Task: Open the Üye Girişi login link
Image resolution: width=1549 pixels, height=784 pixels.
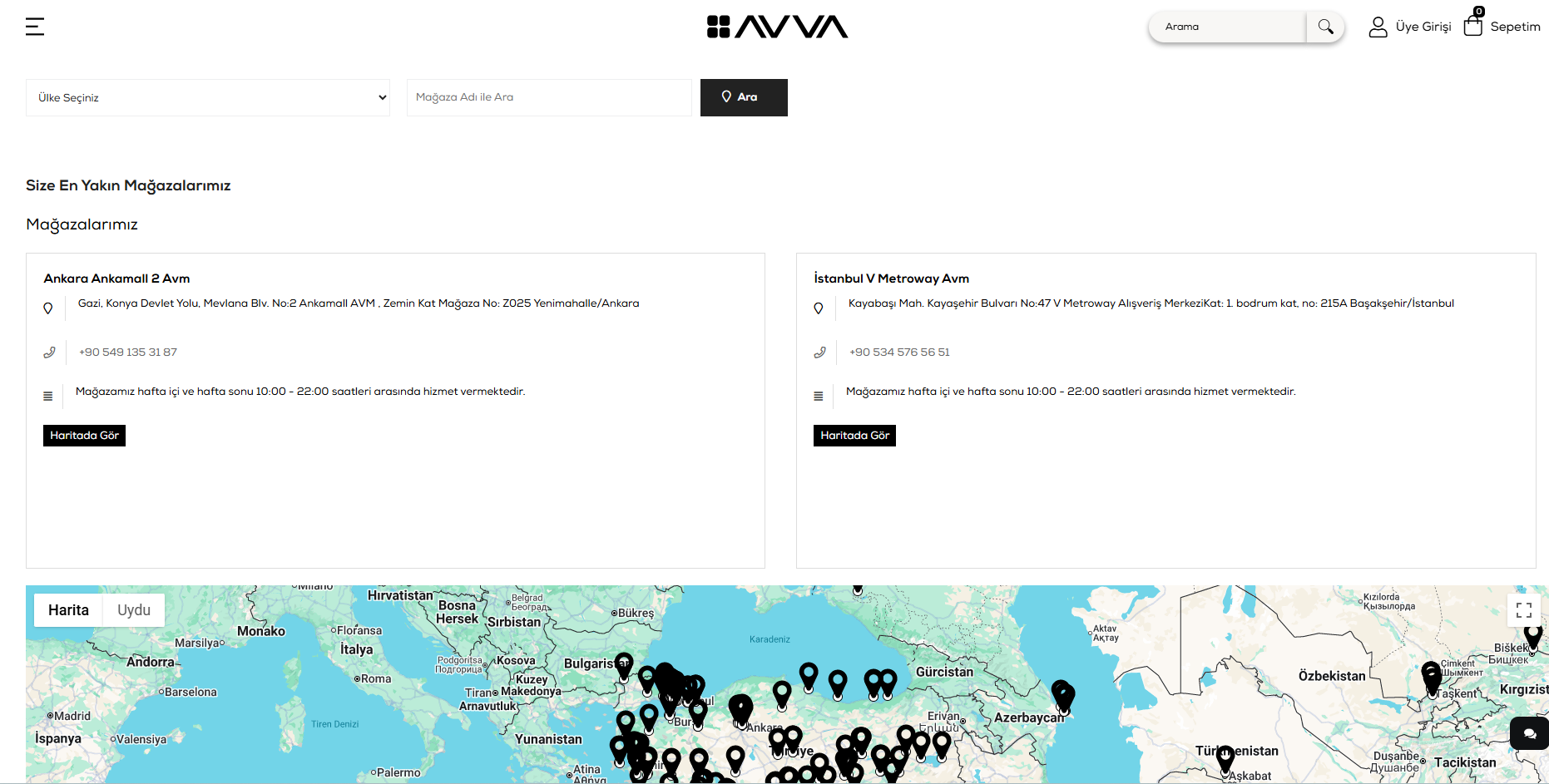Action: pos(1423,27)
